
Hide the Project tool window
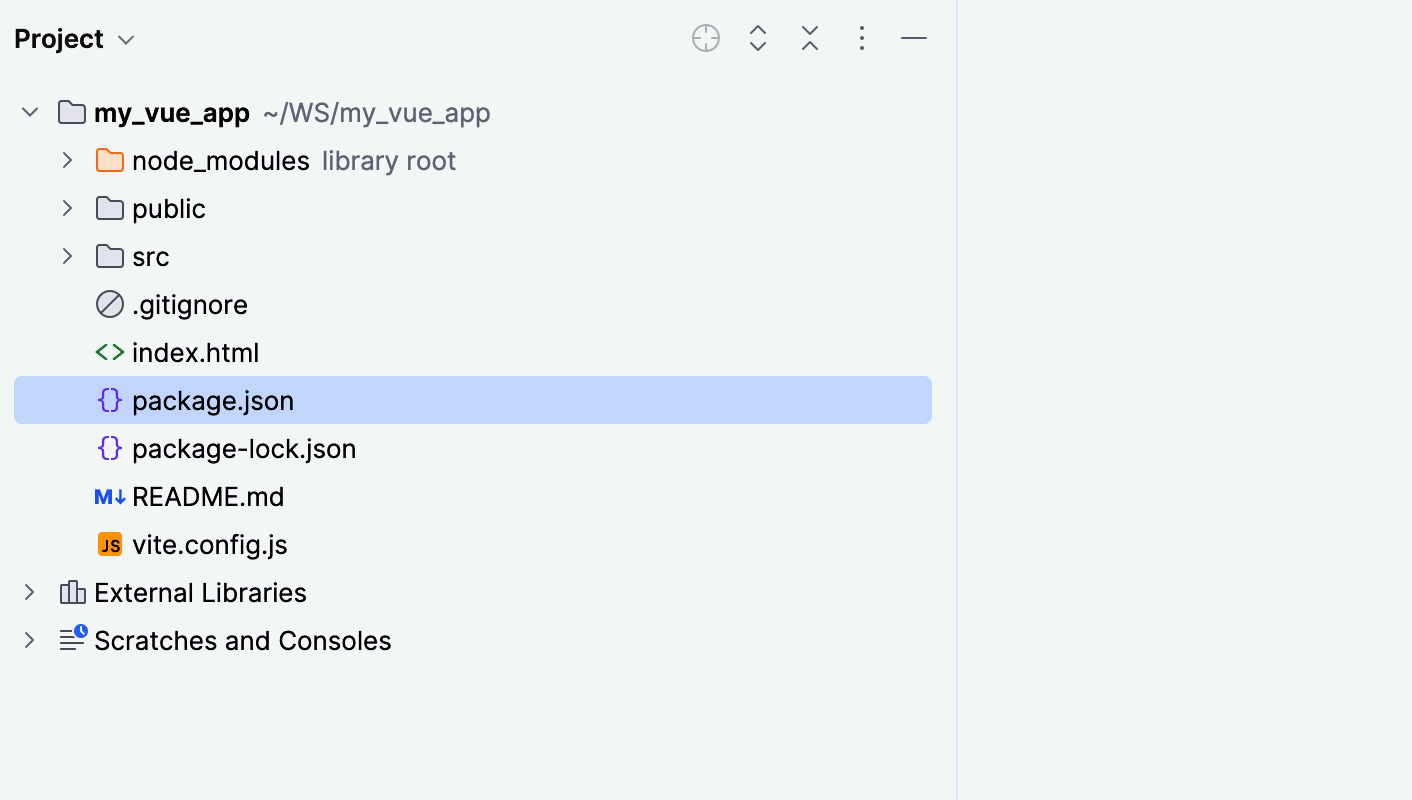(913, 38)
